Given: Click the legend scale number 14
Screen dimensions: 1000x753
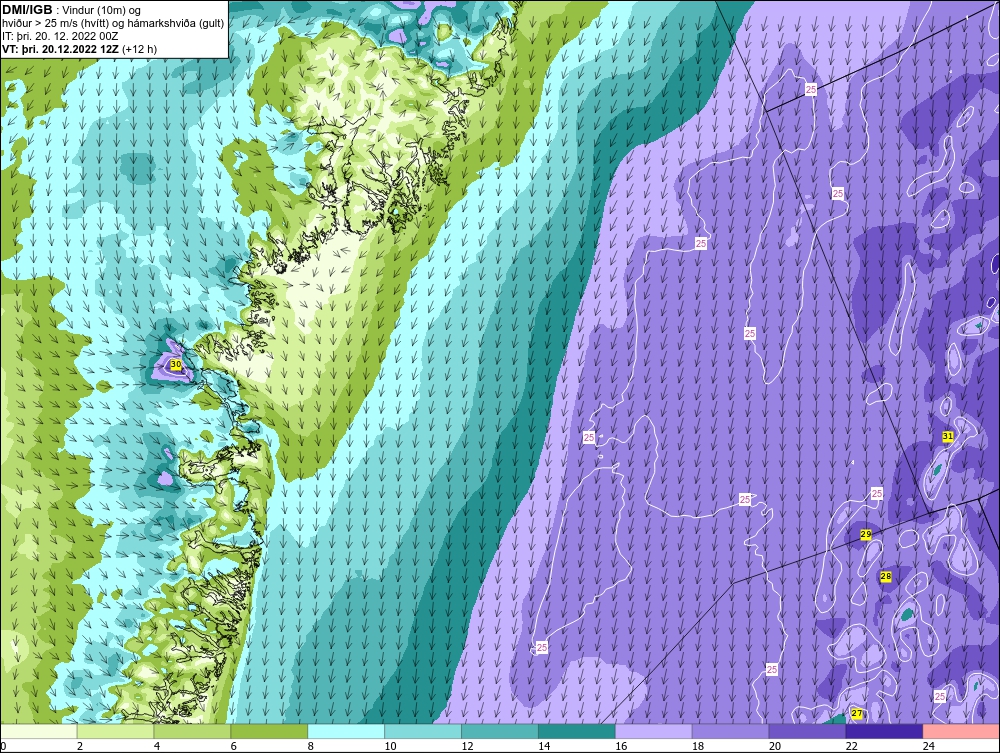Looking at the screenshot, I should 544,746.
